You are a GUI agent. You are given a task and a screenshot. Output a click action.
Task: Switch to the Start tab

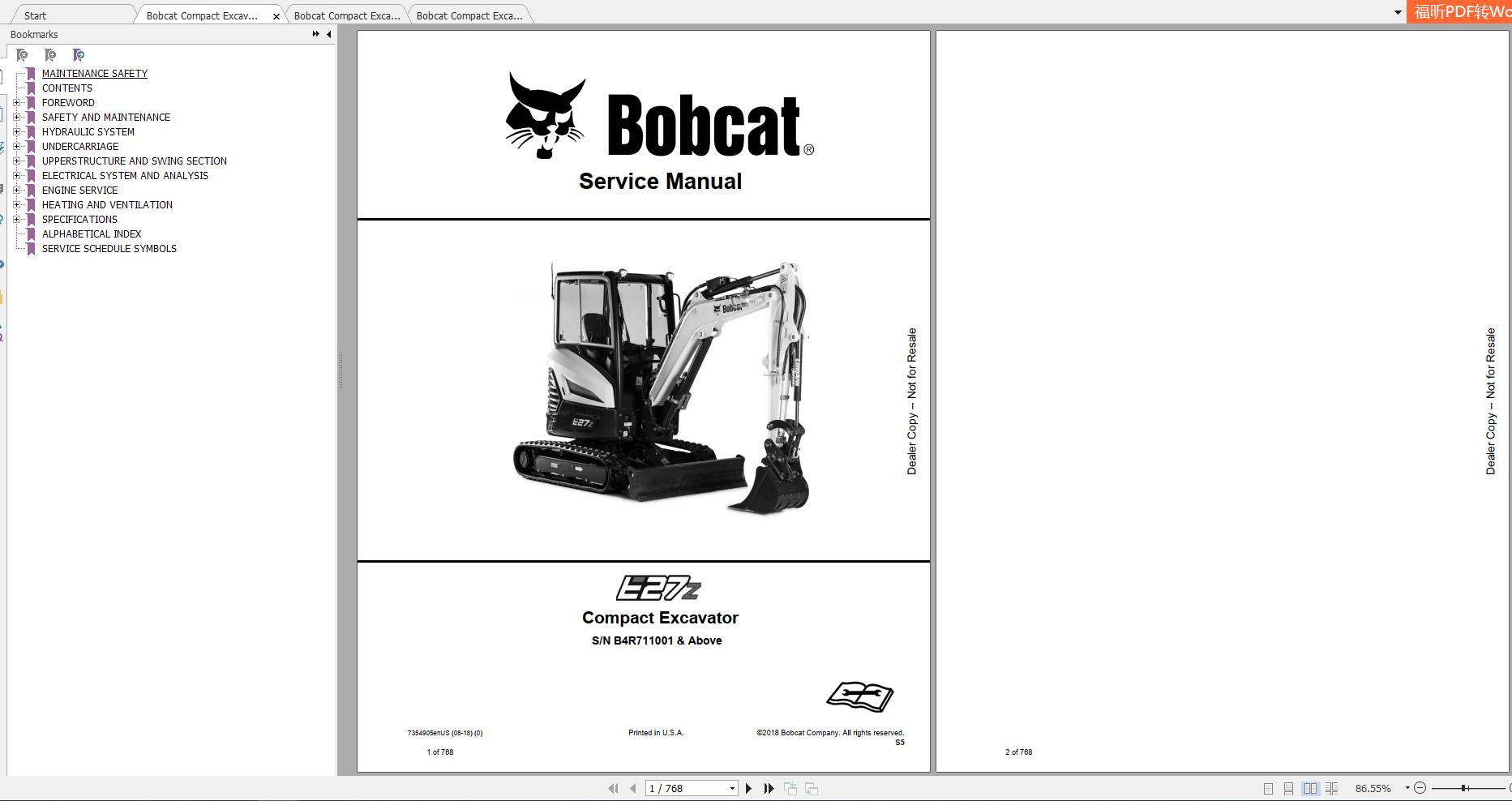coord(35,15)
